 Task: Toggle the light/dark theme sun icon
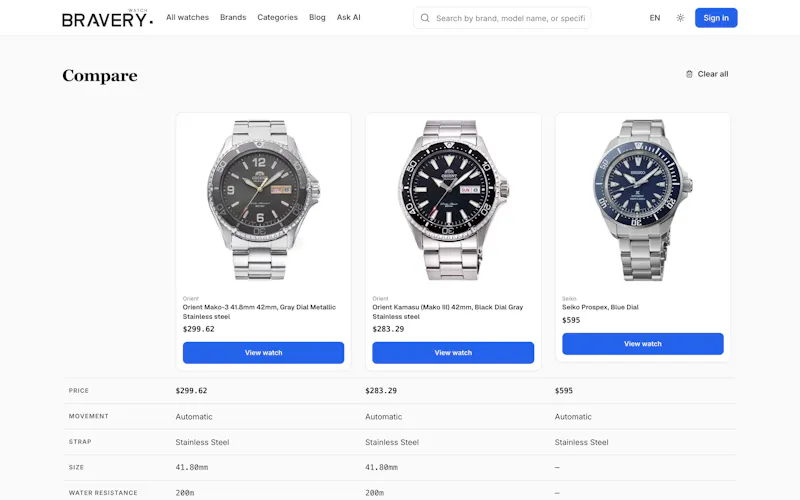click(680, 18)
